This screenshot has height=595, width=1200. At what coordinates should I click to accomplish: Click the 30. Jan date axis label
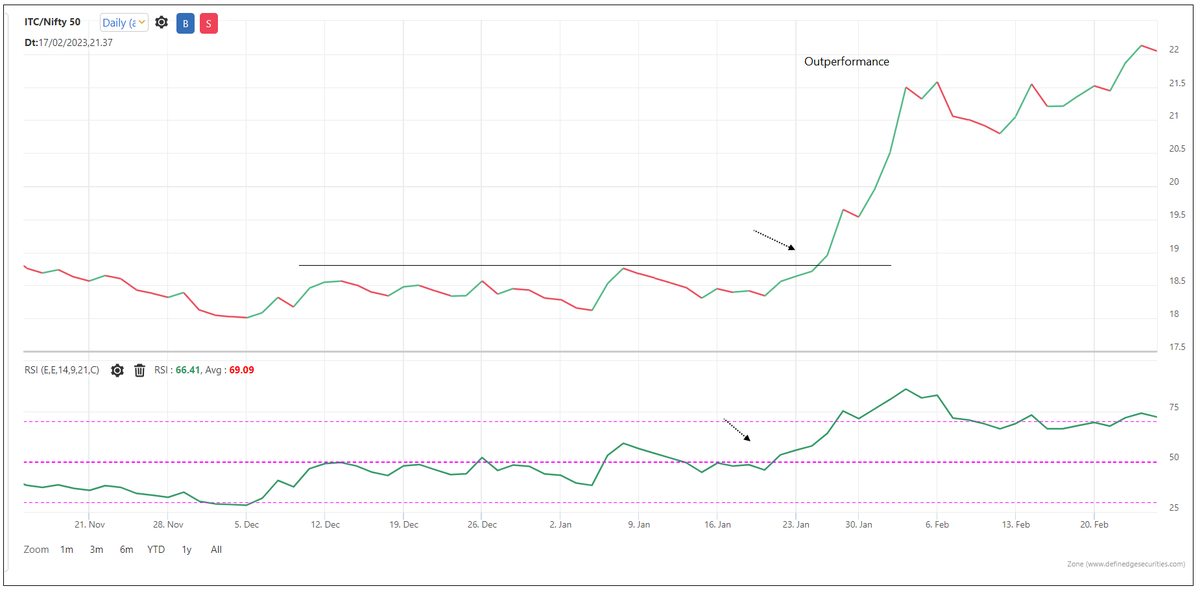(859, 524)
